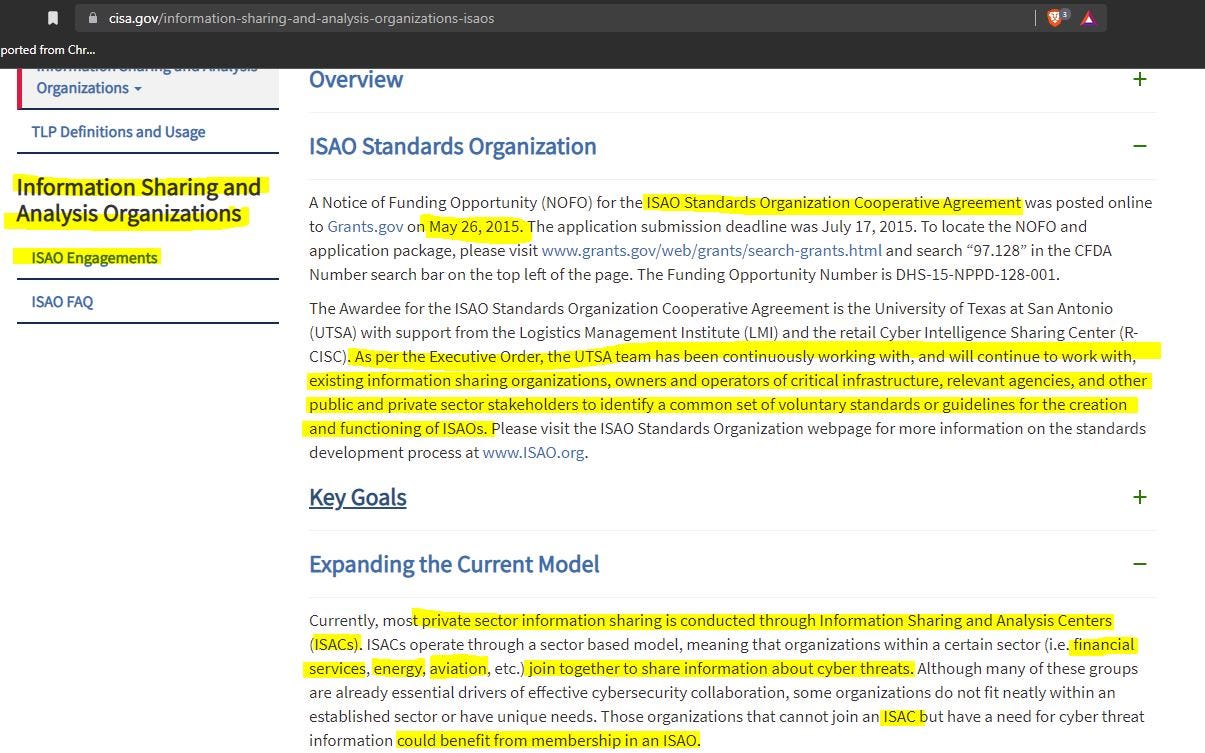Follow the Grants.gov link
Image resolution: width=1205 pixels, height=753 pixels.
pyautogui.click(x=365, y=226)
